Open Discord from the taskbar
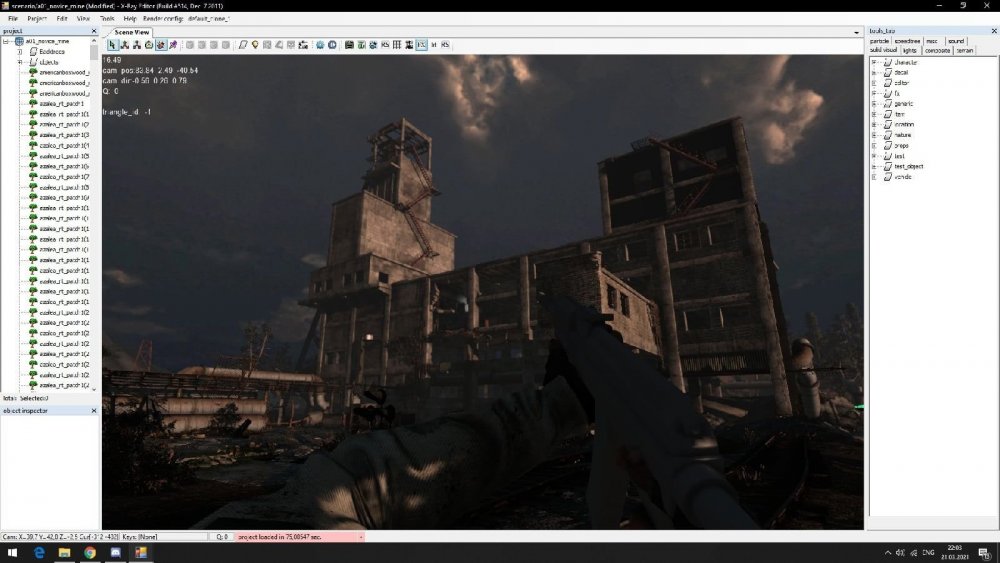Image resolution: width=1000 pixels, height=563 pixels. point(115,553)
